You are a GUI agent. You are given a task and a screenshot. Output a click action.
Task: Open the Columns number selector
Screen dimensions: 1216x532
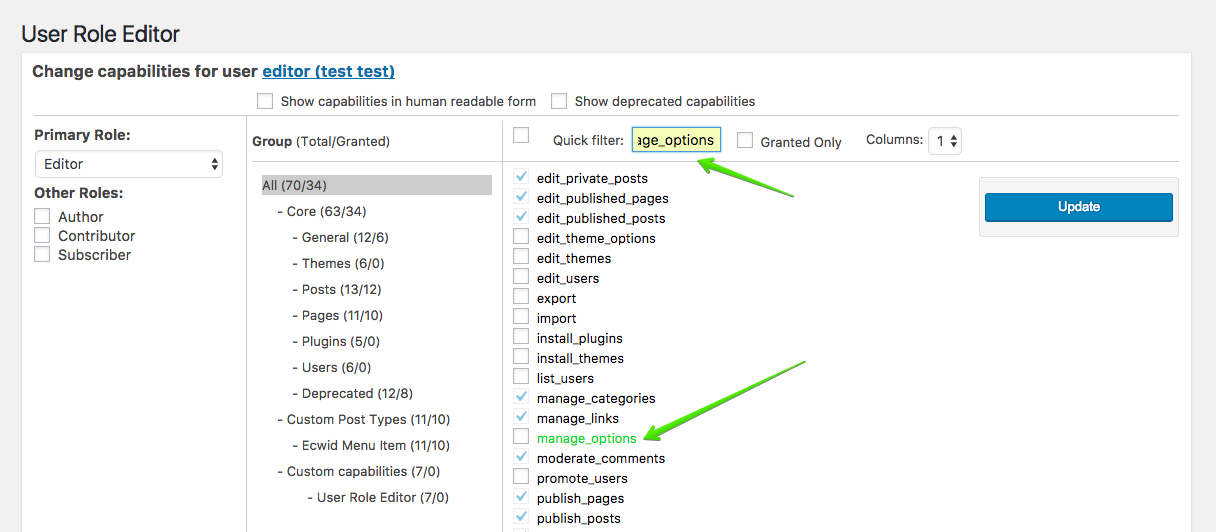945,141
